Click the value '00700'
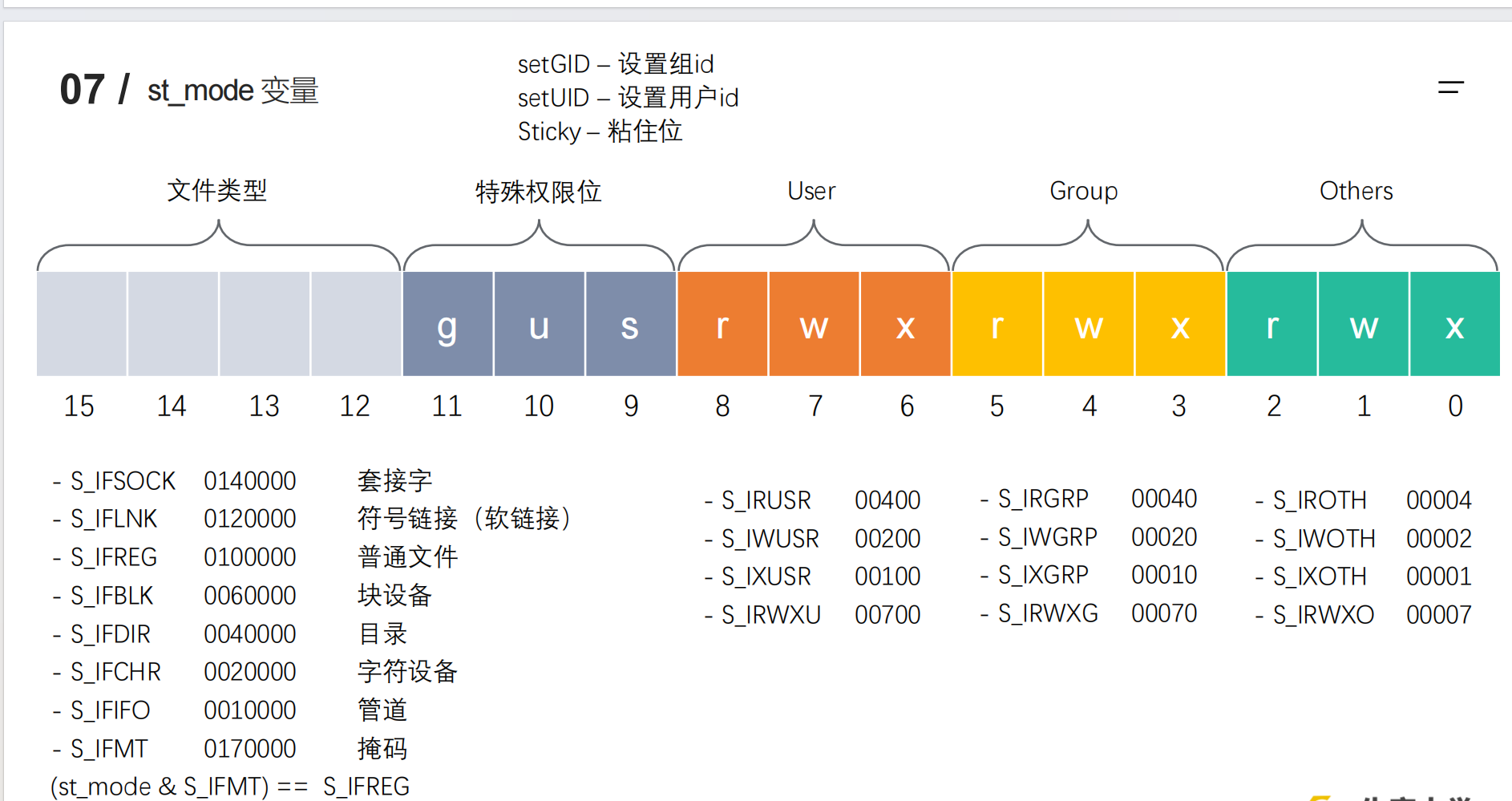This screenshot has height=801, width=1512. (887, 615)
